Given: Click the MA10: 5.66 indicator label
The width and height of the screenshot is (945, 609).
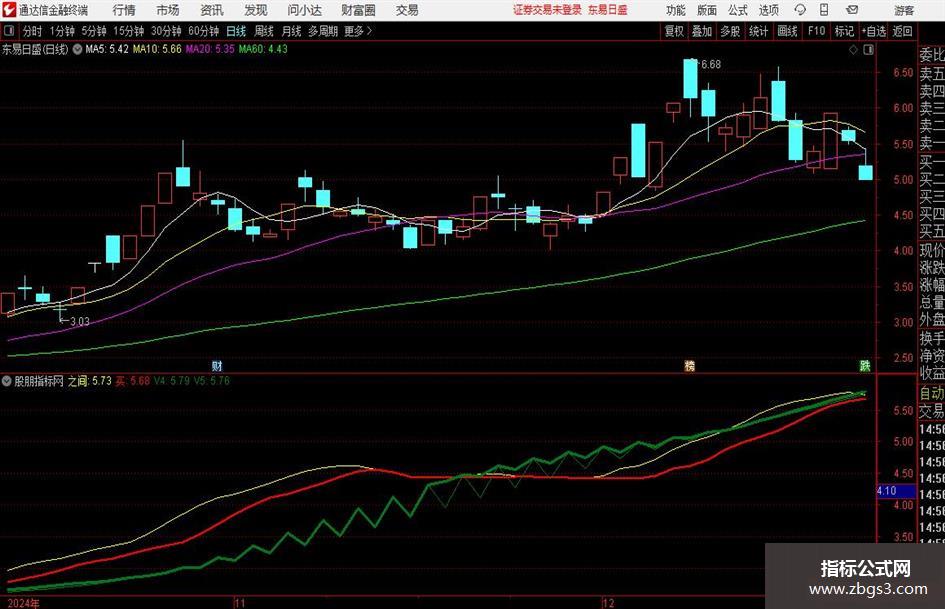Looking at the screenshot, I should click(x=157, y=49).
